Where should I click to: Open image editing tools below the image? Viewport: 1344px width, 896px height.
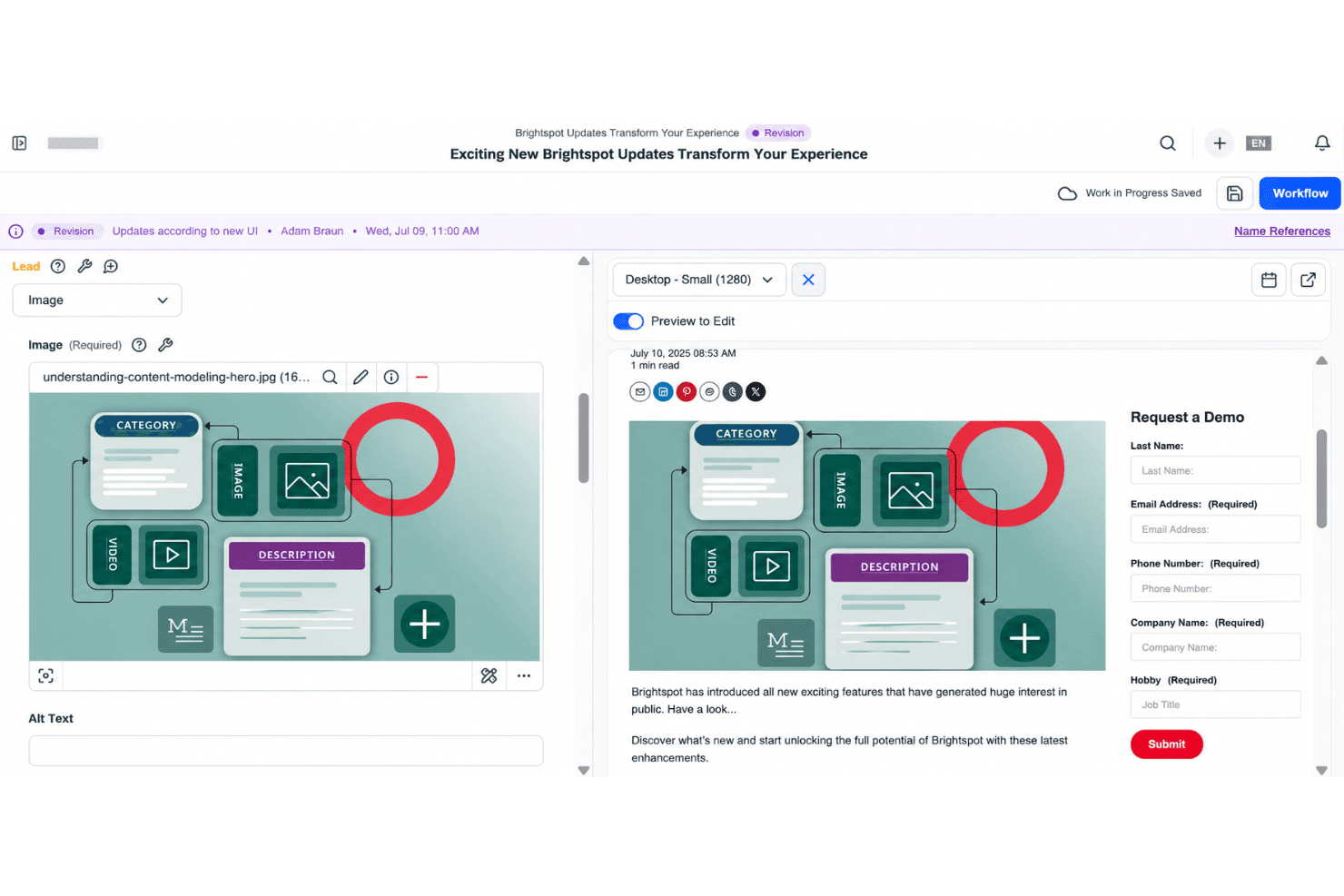pos(489,675)
